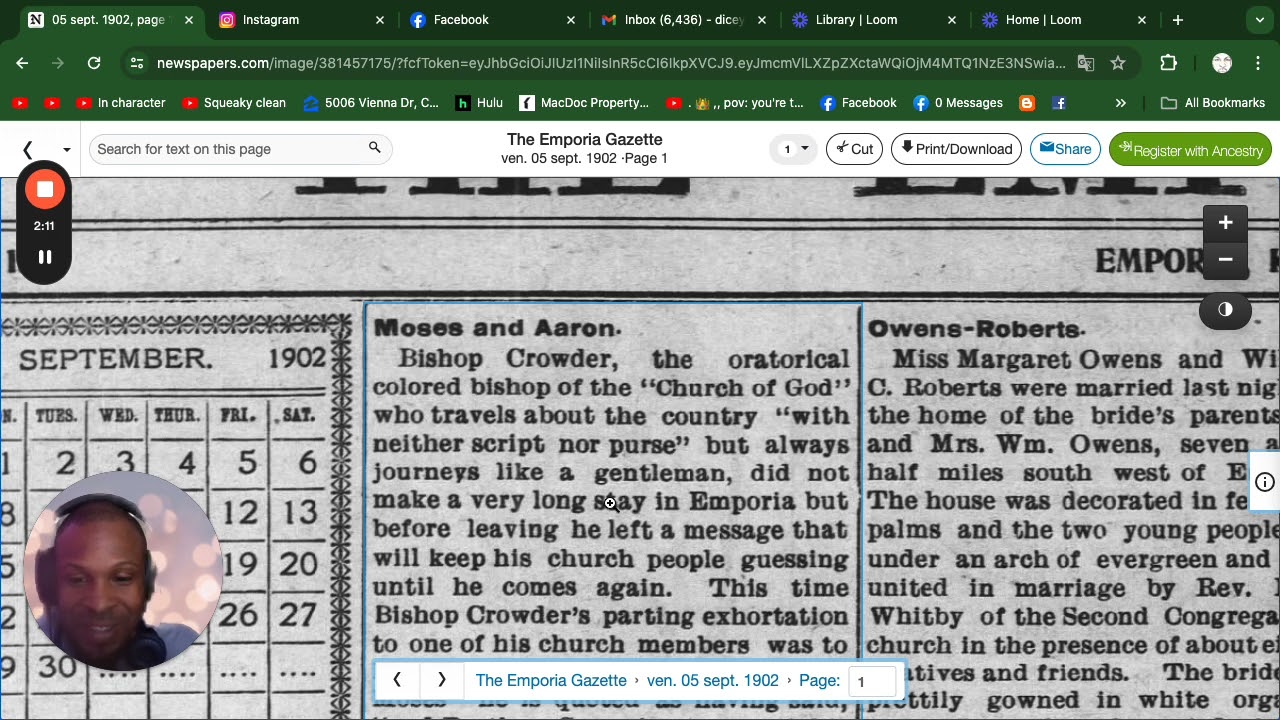Expand the dropdown arrow beside back chevron

66,150
